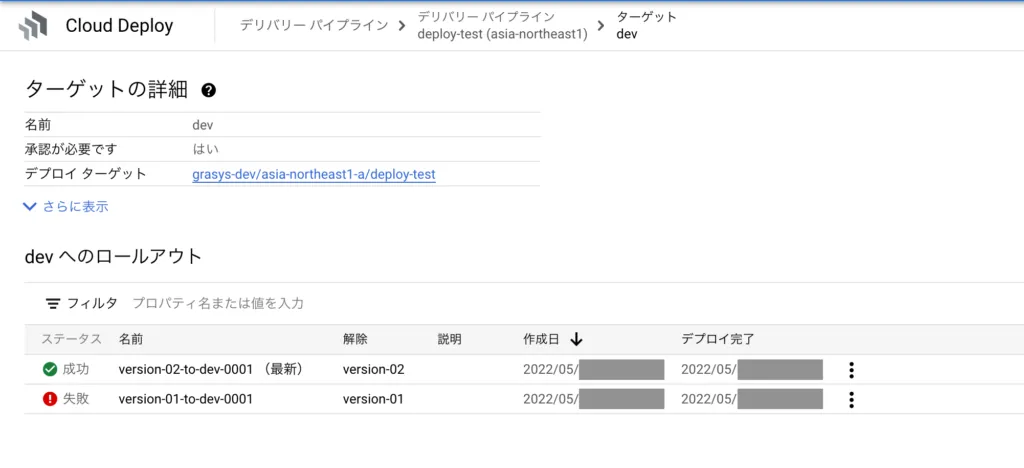Click the 承認が必要です value はい
Image resolution: width=1024 pixels, height=468 pixels.
click(206, 149)
